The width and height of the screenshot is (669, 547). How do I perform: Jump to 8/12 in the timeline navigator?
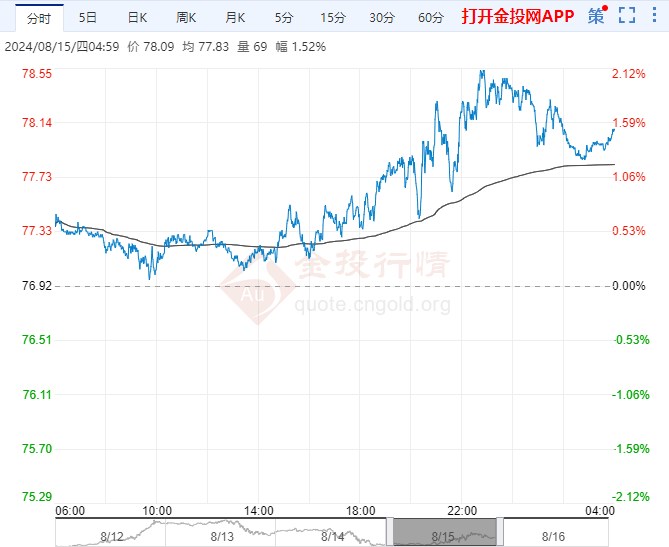tap(112, 536)
